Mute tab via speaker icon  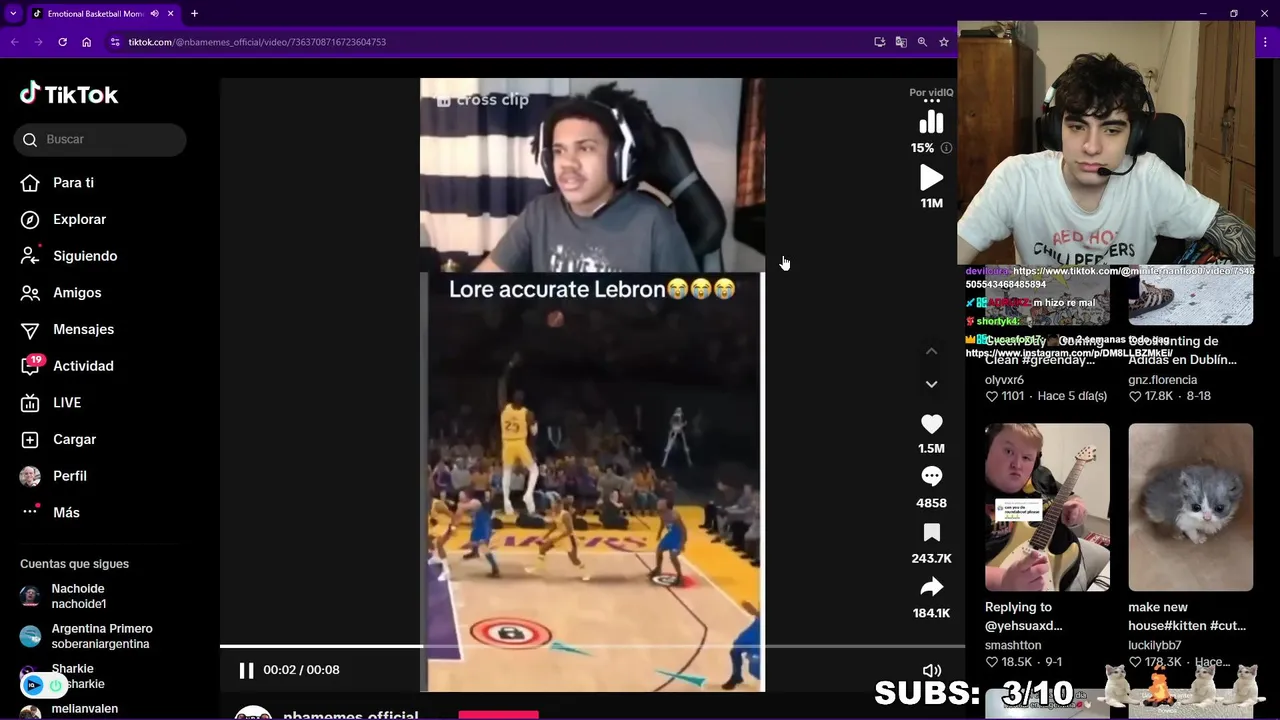(154, 13)
